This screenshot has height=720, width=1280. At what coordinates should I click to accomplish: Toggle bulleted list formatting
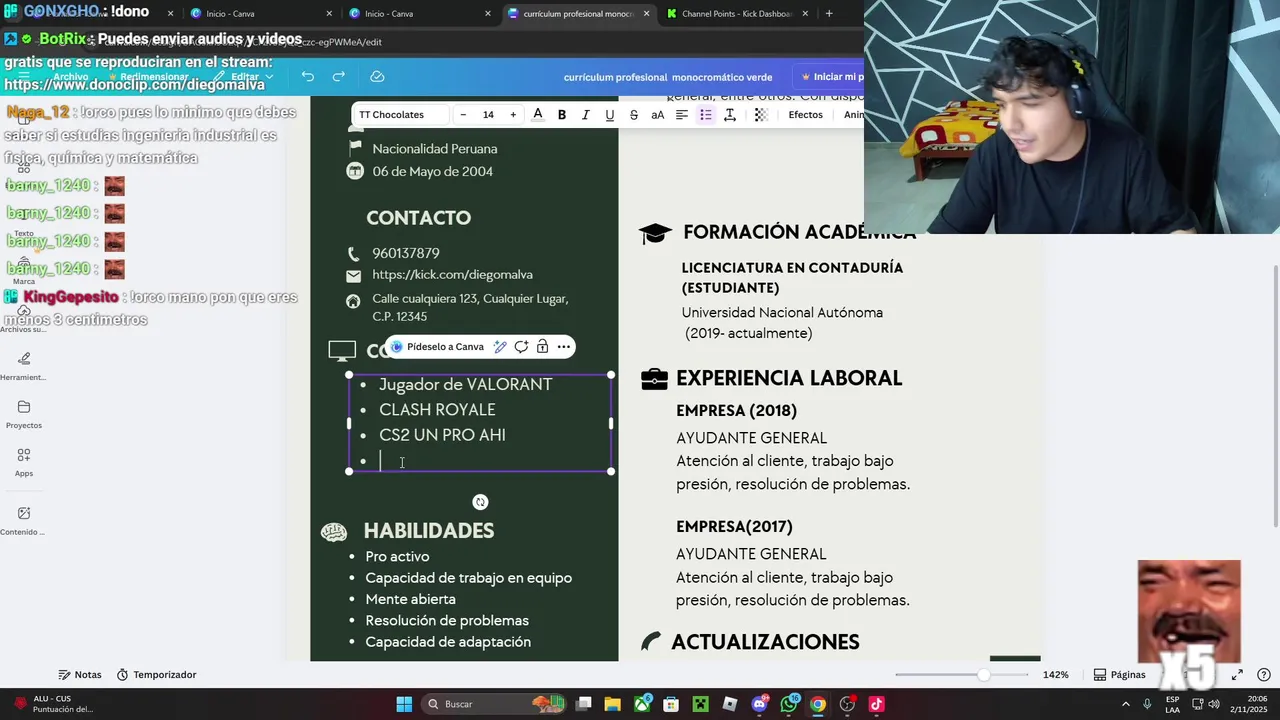pyautogui.click(x=706, y=115)
